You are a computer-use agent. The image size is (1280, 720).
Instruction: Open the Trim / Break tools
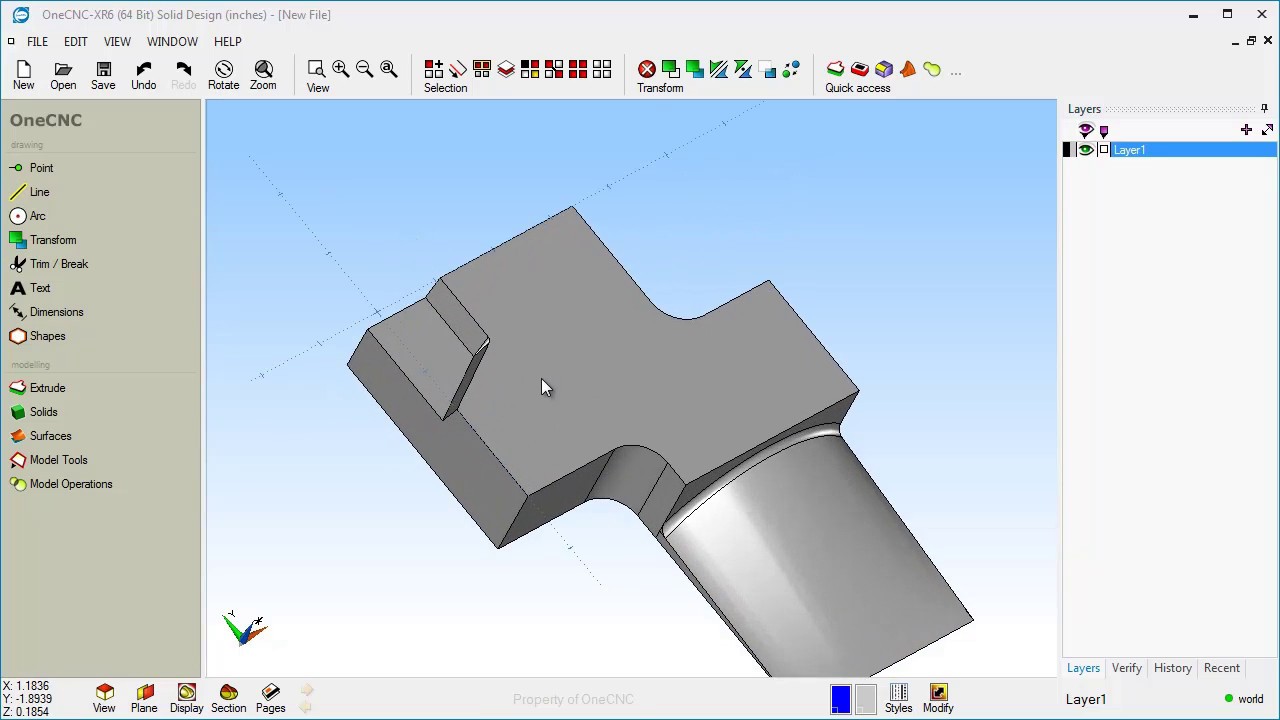49,264
